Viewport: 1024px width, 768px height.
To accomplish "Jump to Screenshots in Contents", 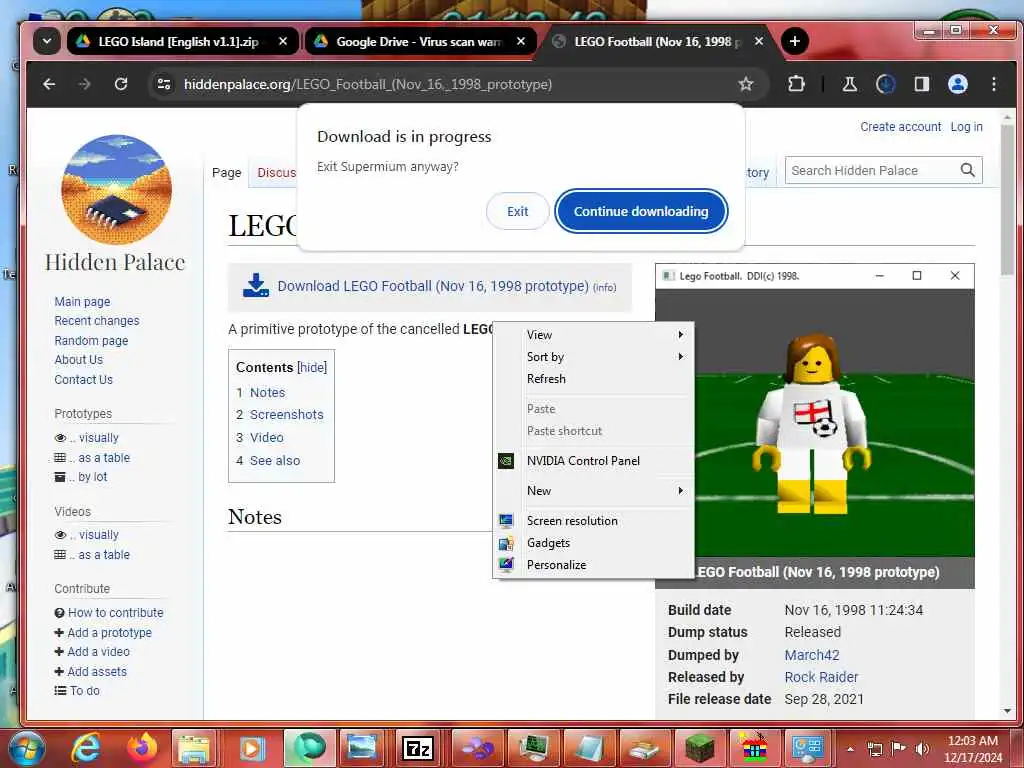I will click(287, 415).
